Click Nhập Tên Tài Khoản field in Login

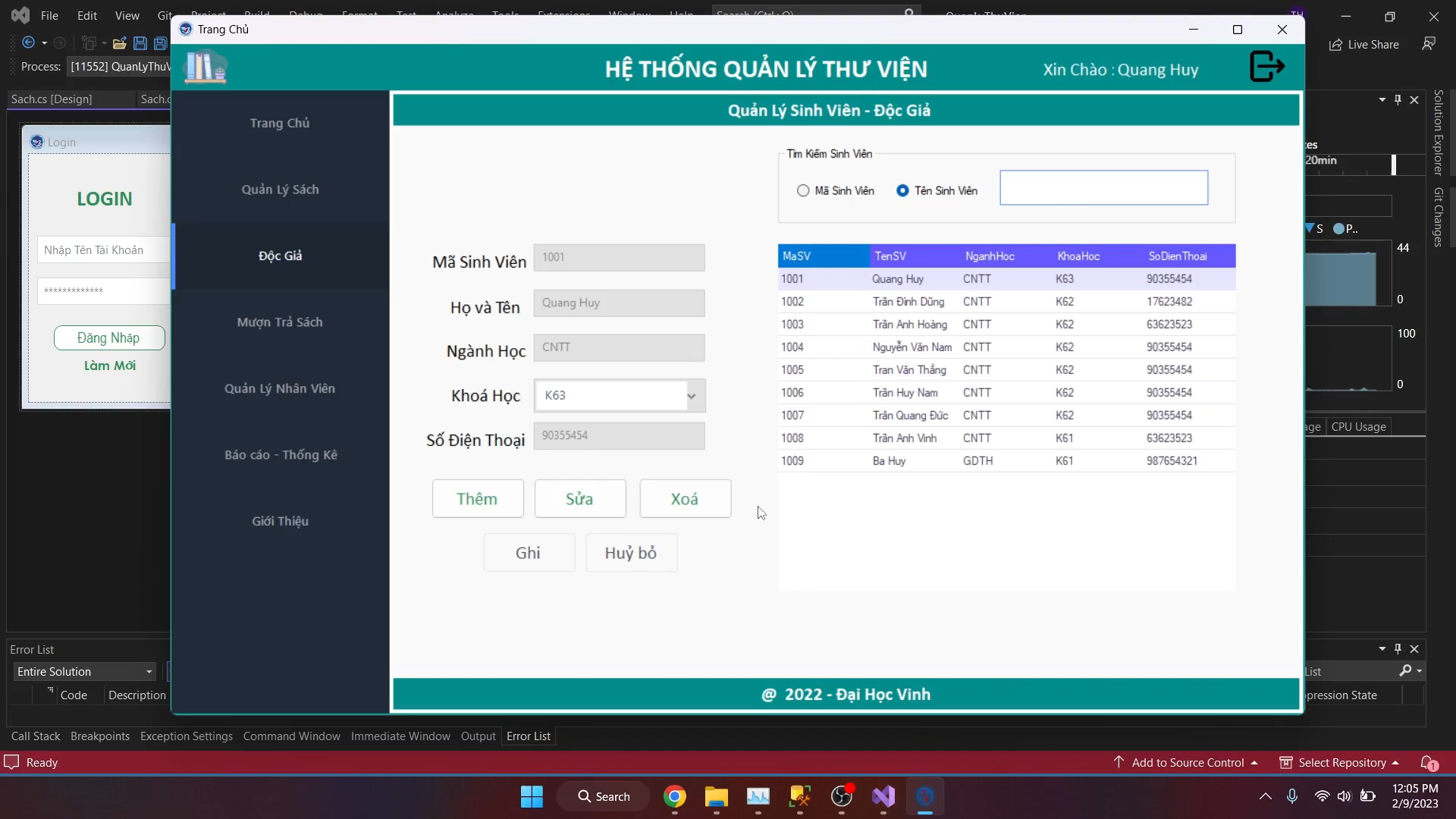pyautogui.click(x=104, y=250)
